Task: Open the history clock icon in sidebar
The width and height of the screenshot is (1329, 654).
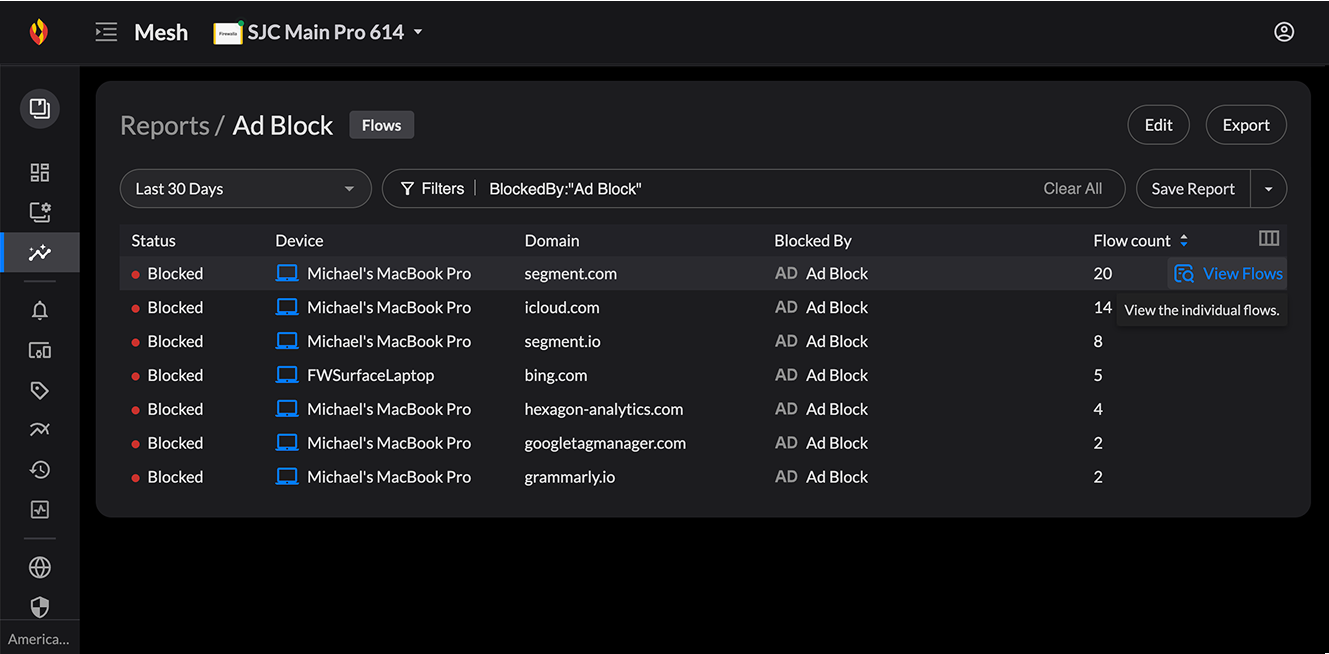Action: click(x=40, y=470)
